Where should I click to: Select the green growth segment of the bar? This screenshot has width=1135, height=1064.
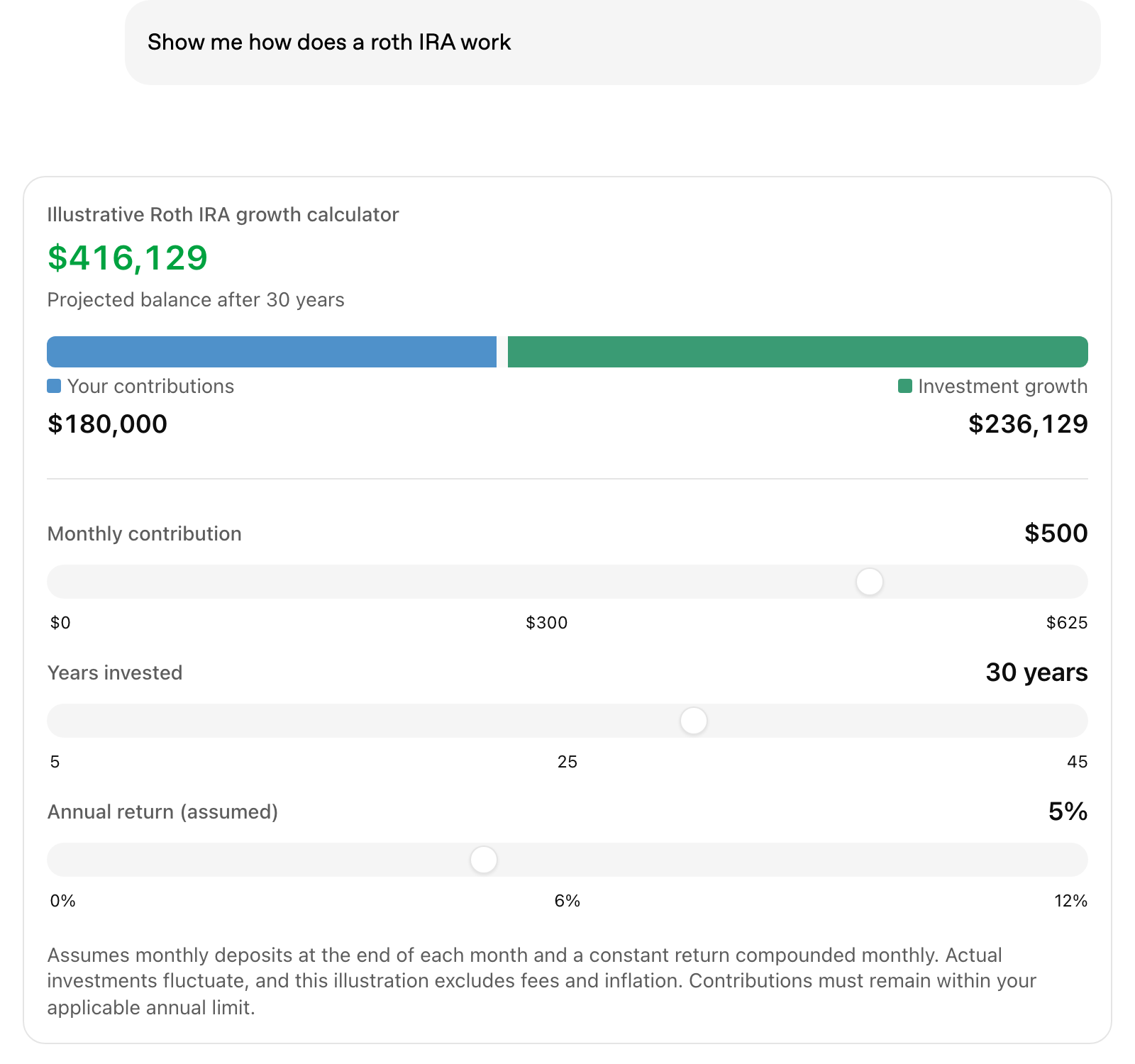pos(798,352)
